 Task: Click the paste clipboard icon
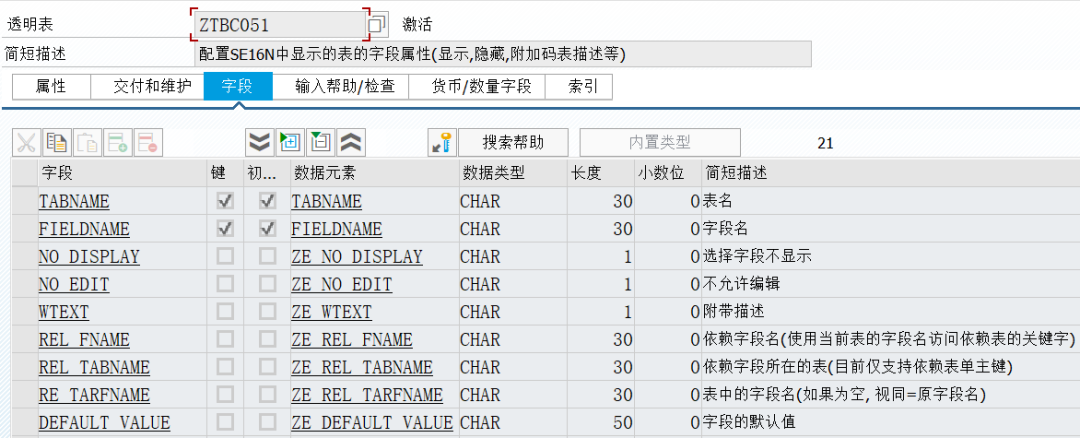(x=87, y=143)
